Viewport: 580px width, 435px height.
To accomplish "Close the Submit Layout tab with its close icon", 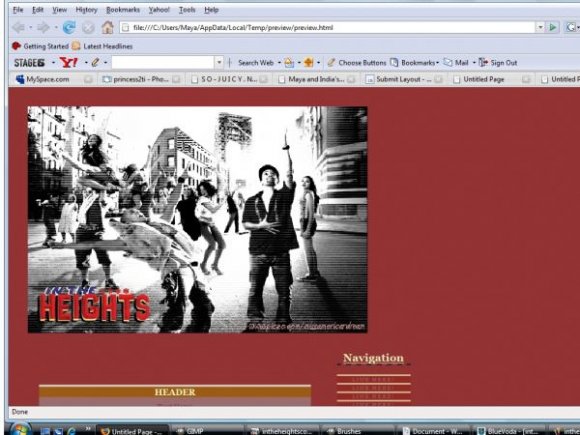I will click(x=438, y=79).
